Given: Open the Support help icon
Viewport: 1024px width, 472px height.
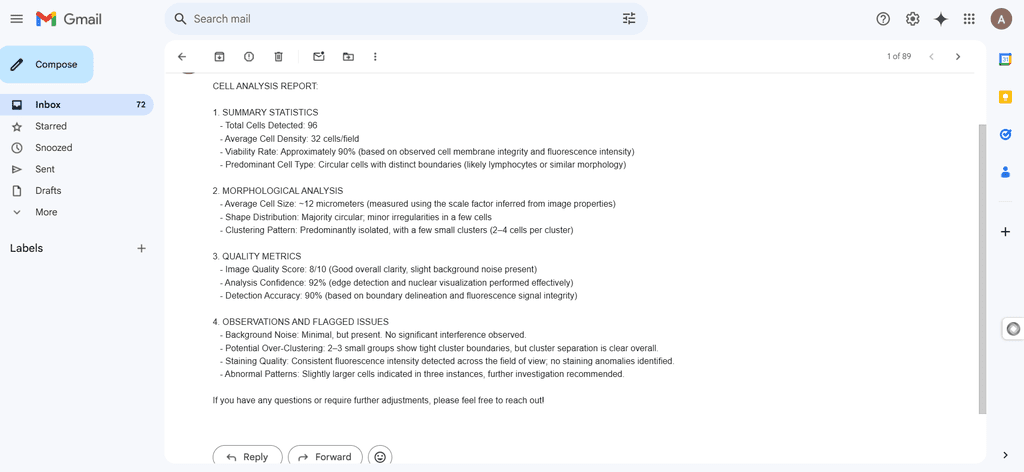Looking at the screenshot, I should click(883, 19).
